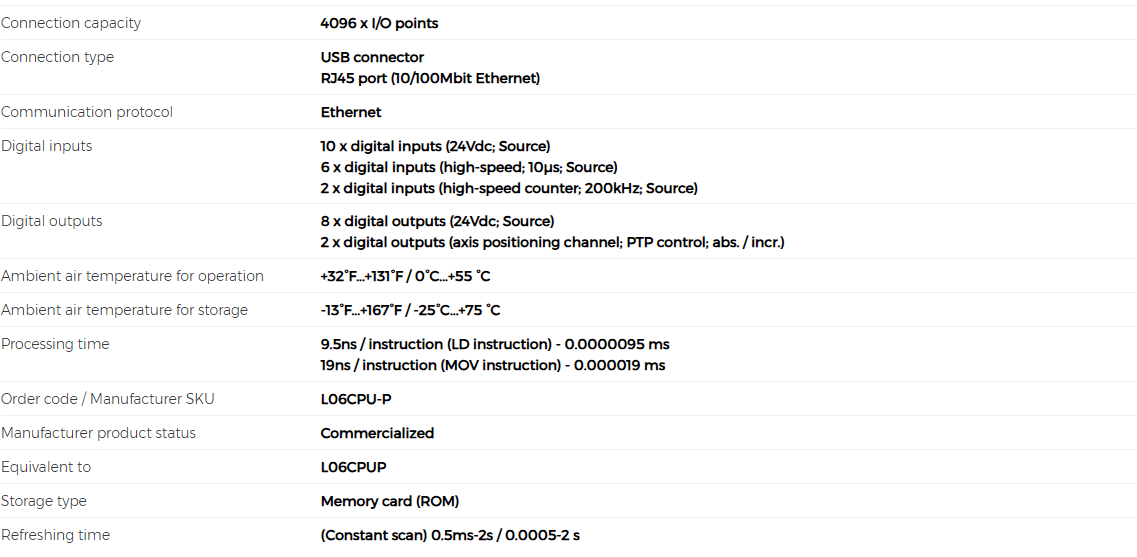The image size is (1137, 557).
Task: Click the order code value "L06CPU-P"
Action: coord(356,399)
